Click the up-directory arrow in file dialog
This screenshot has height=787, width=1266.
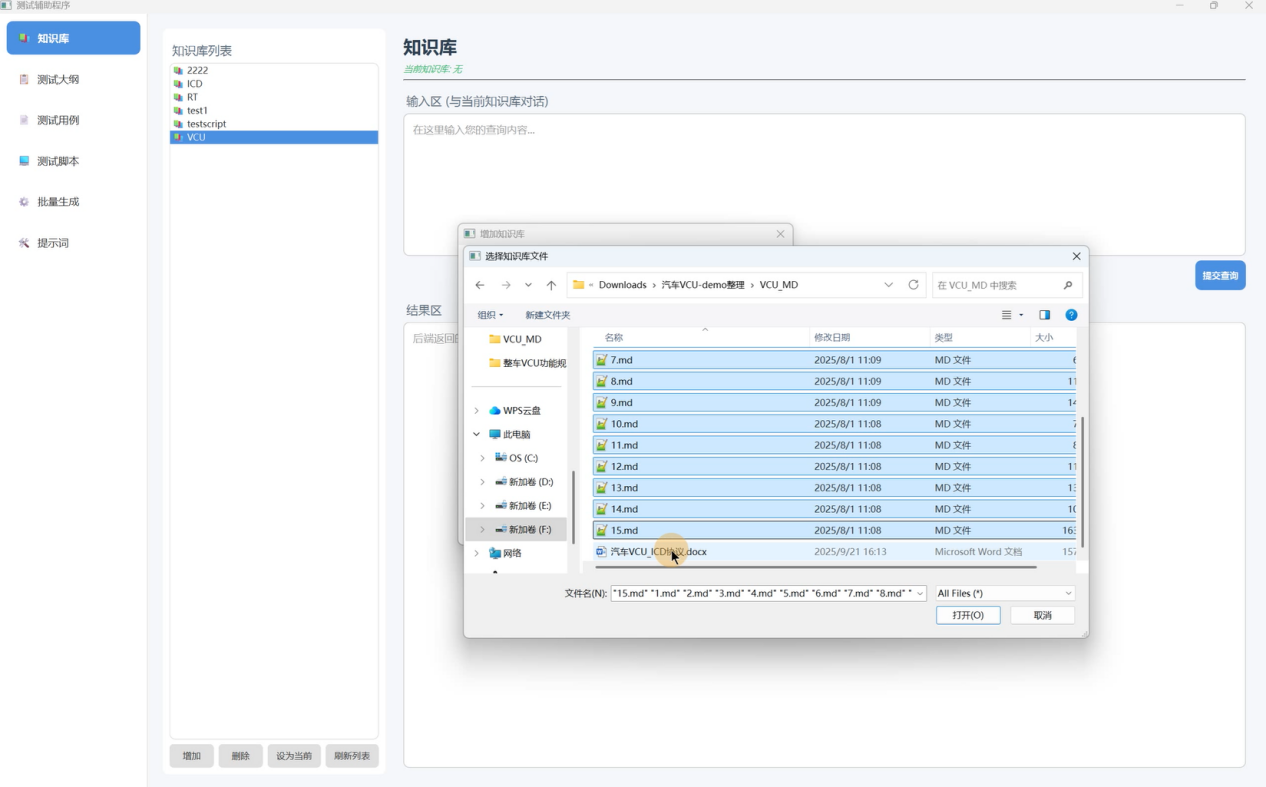tap(551, 285)
